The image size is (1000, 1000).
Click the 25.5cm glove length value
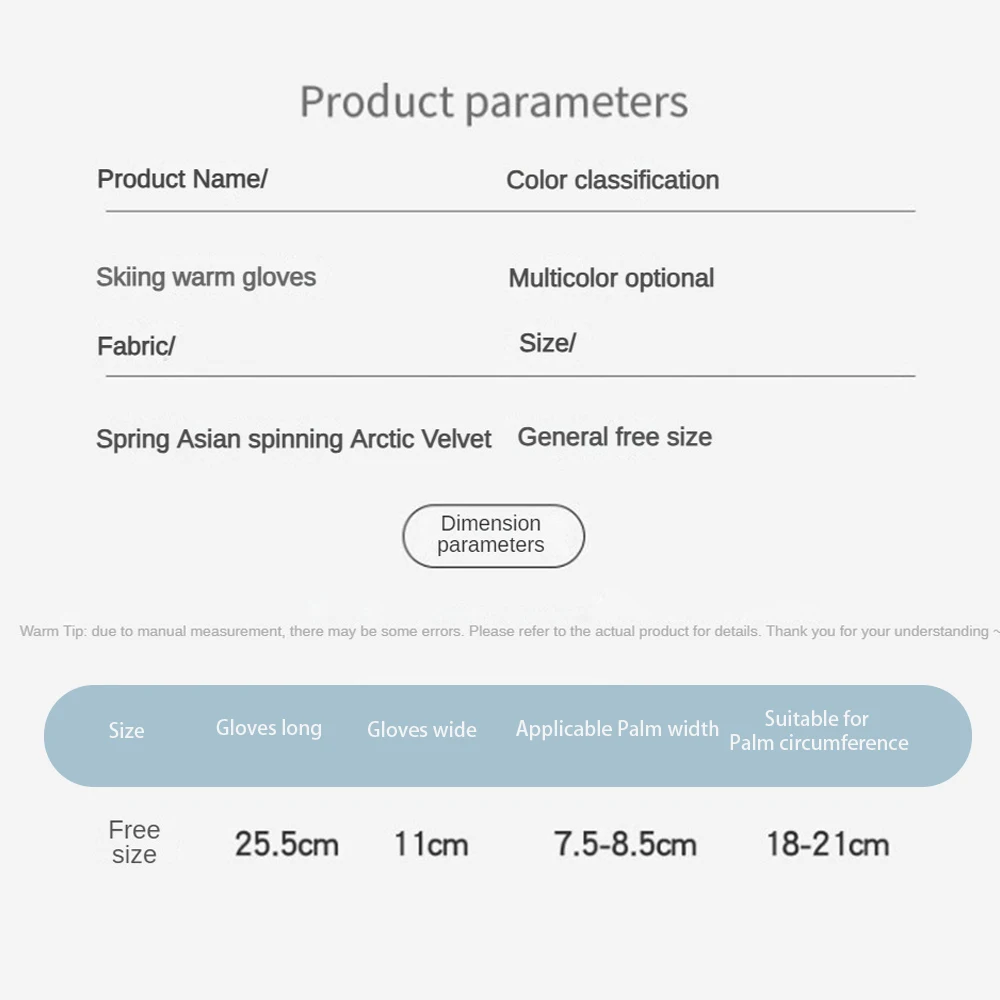(x=286, y=844)
